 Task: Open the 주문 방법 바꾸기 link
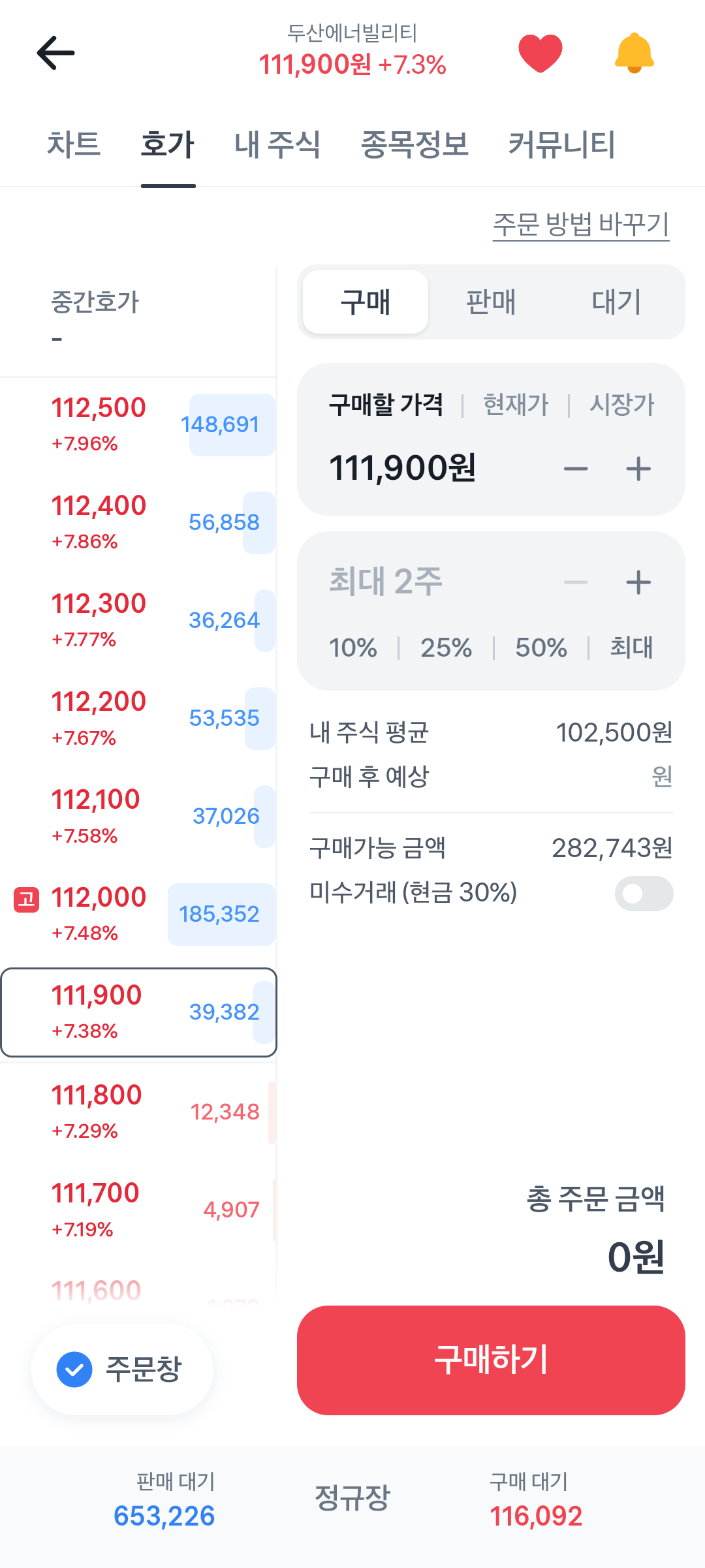click(x=580, y=225)
